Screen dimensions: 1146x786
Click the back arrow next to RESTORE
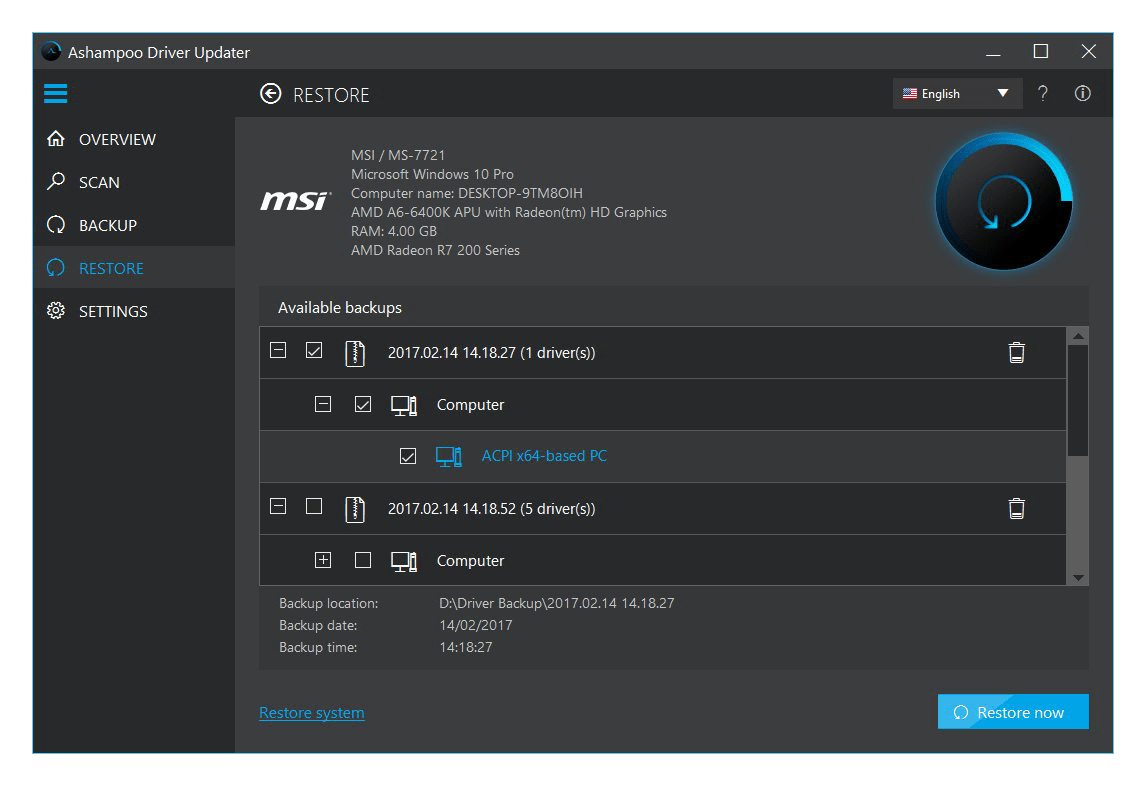(270, 93)
